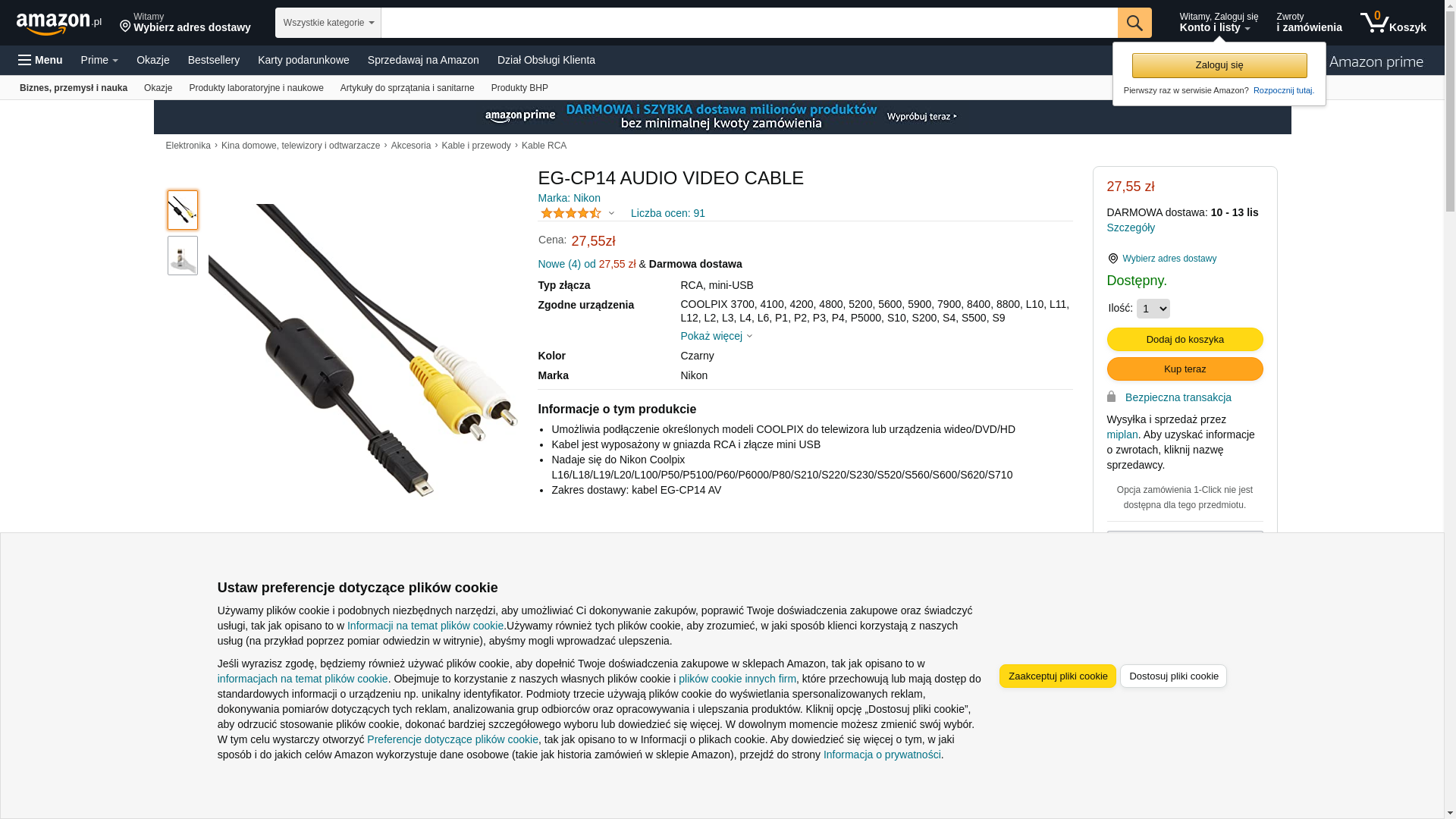
Task: Click the Kup teraz button
Action: pos(1185,369)
